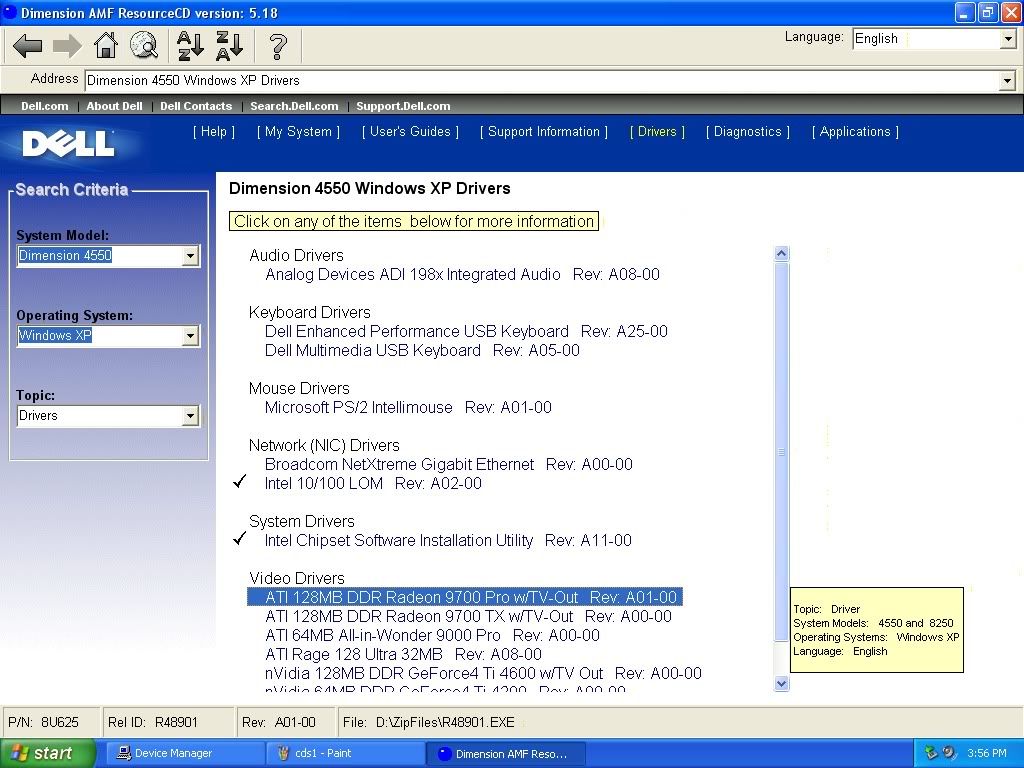Select Dell Multimedia USB Keyboard driver

click(422, 350)
